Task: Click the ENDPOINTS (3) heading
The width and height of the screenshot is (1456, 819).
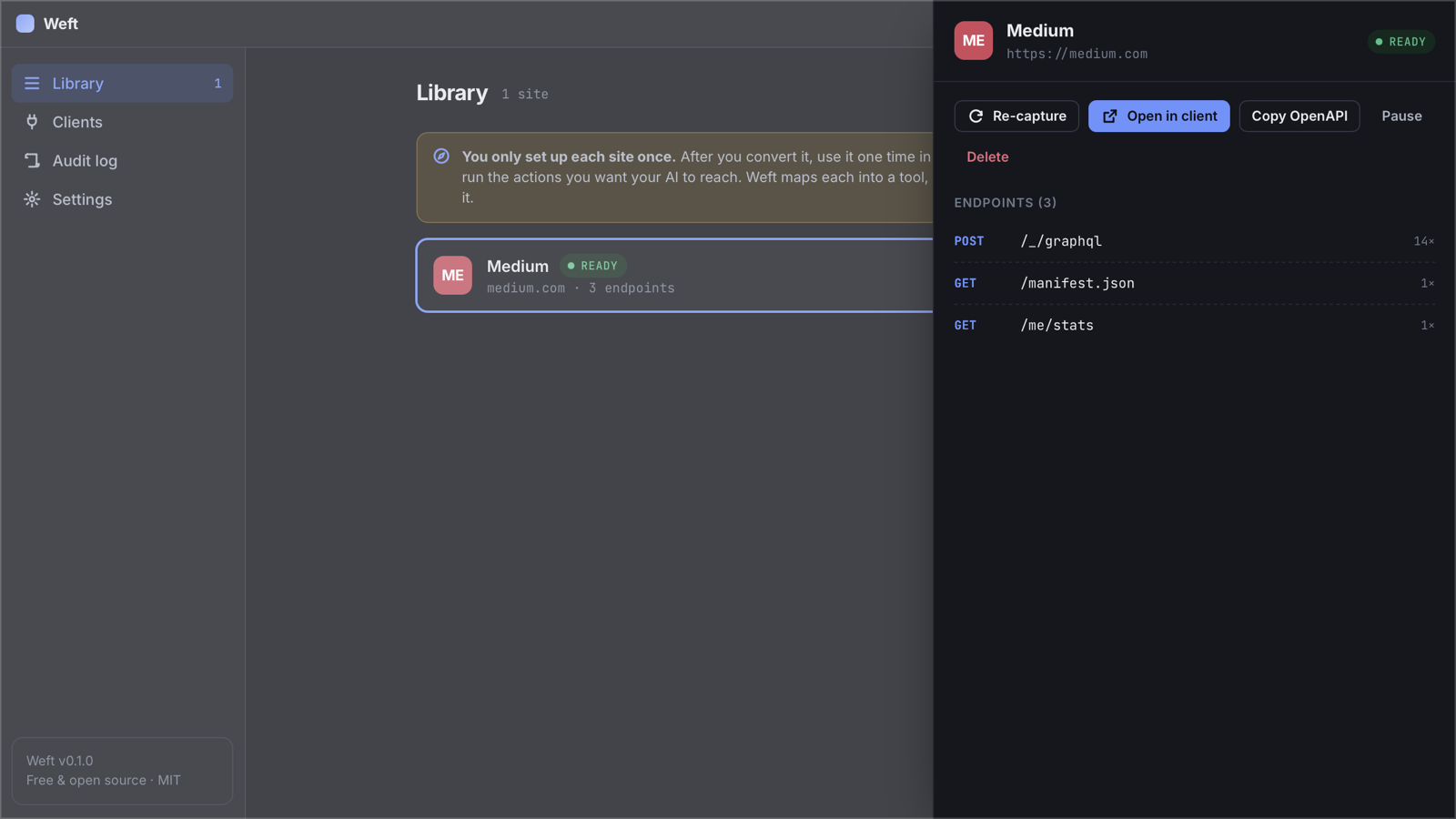Action: 1005,202
